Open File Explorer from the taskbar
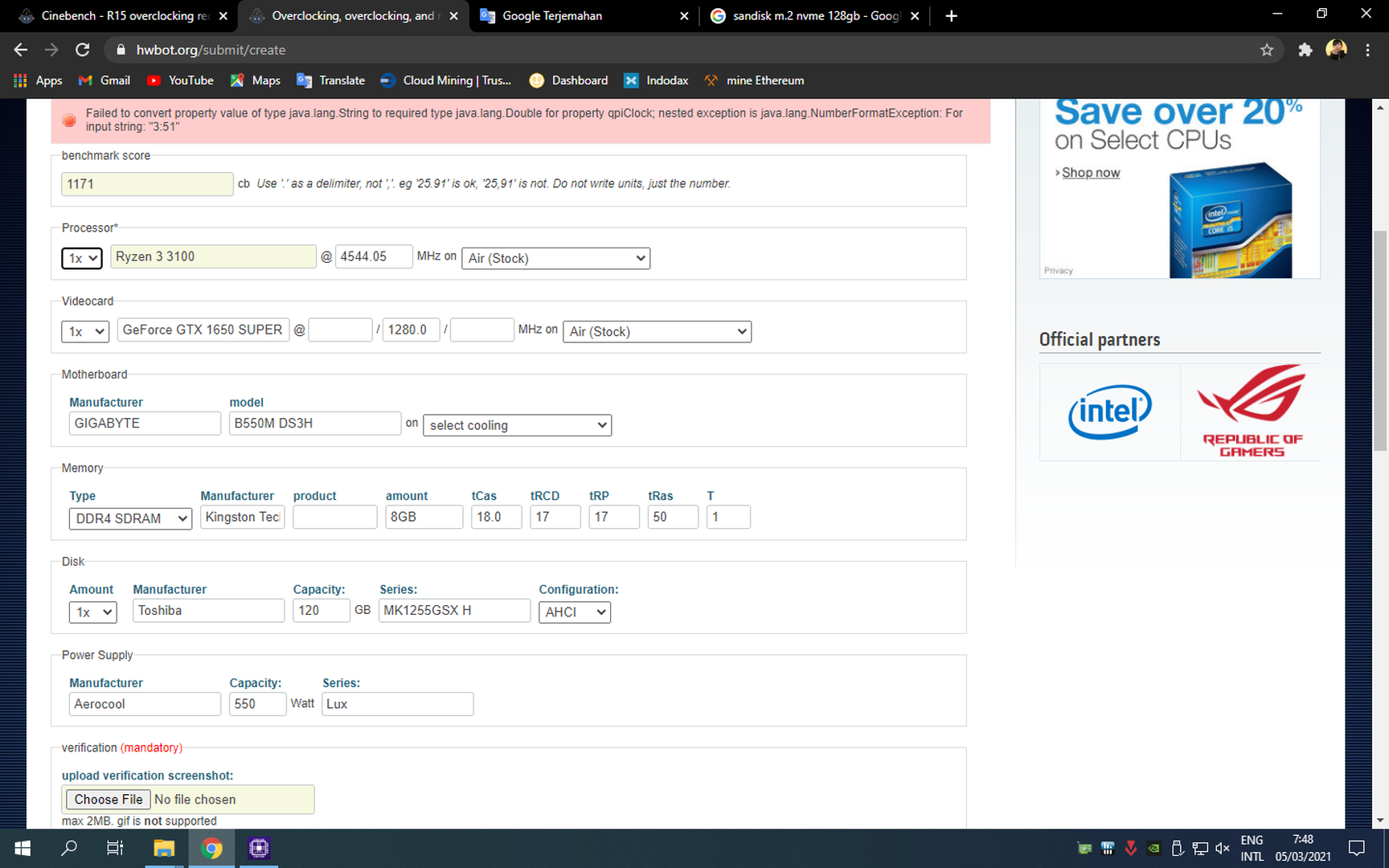Image resolution: width=1389 pixels, height=868 pixels. [164, 848]
